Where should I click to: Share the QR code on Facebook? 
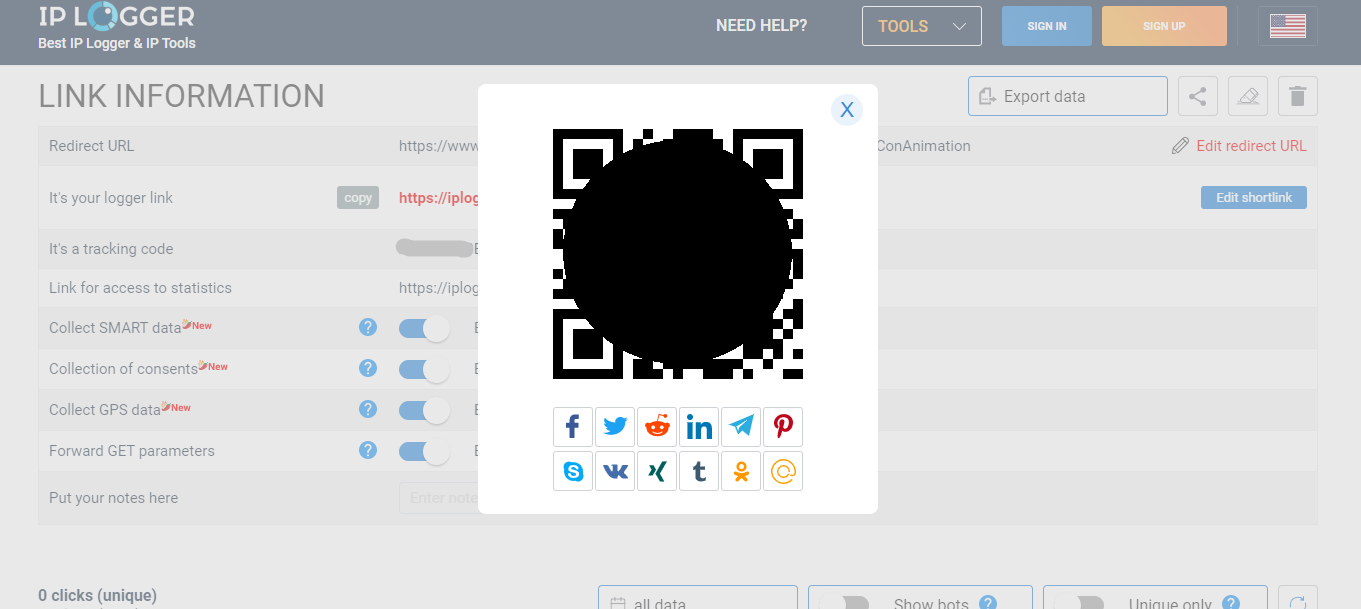573,427
